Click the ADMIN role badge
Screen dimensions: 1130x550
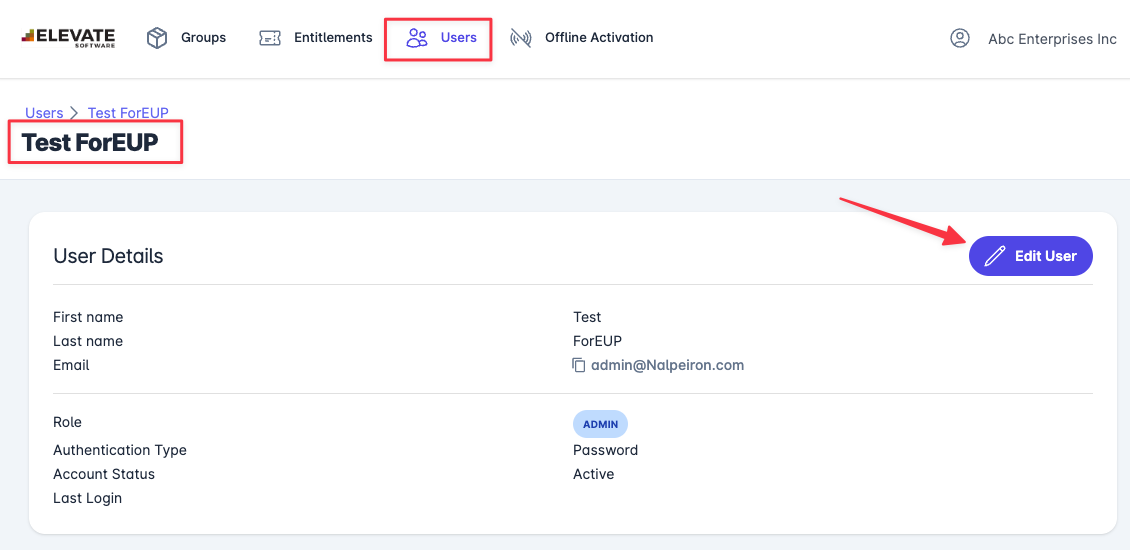pos(600,424)
